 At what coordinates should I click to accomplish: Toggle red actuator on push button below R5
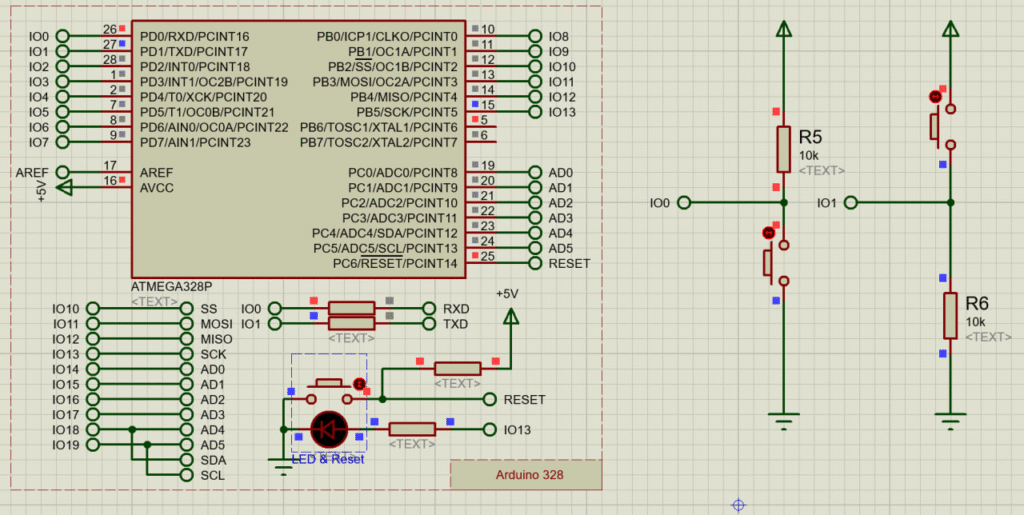(768, 232)
